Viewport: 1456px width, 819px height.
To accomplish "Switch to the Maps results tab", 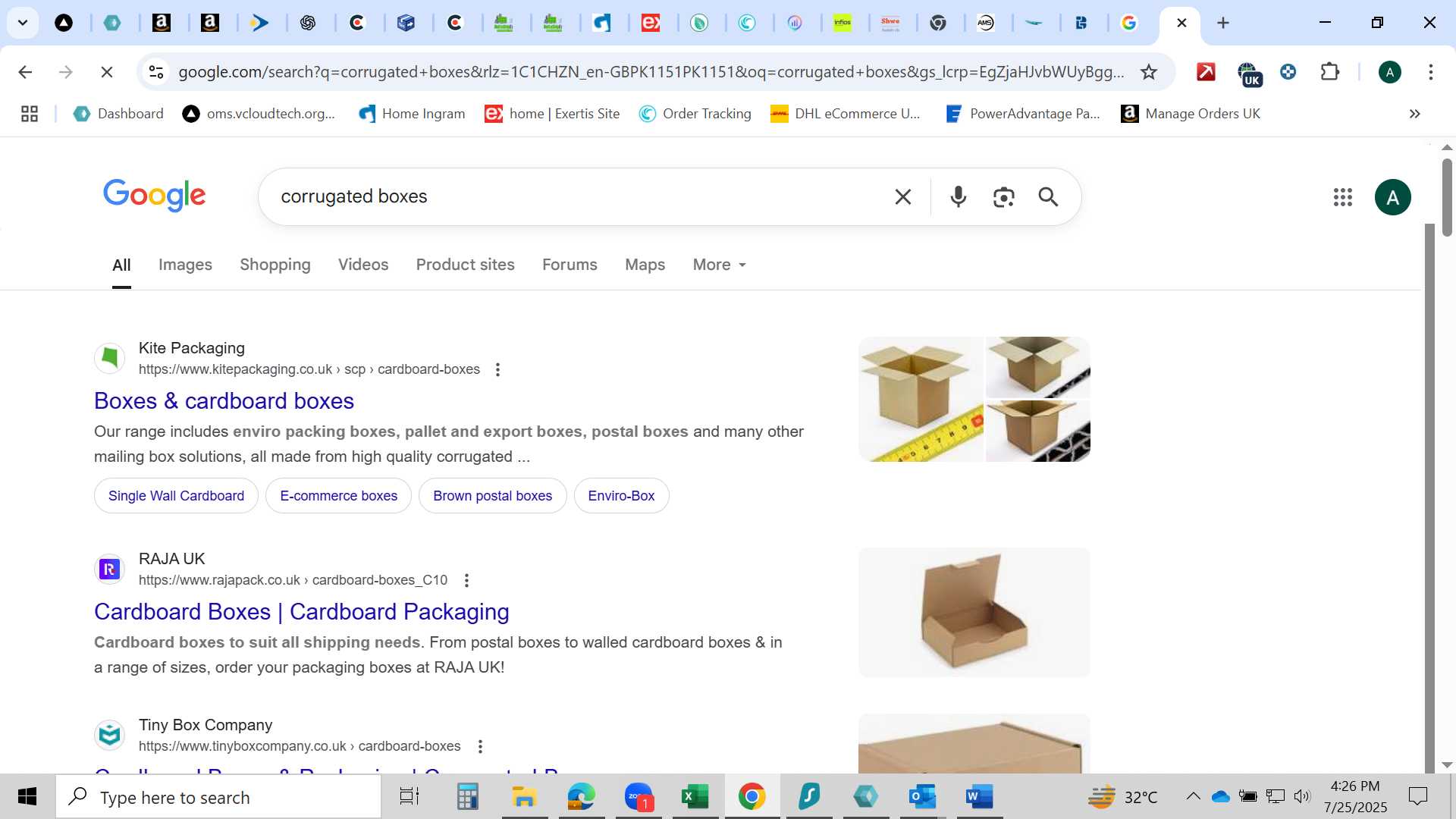I will click(645, 265).
